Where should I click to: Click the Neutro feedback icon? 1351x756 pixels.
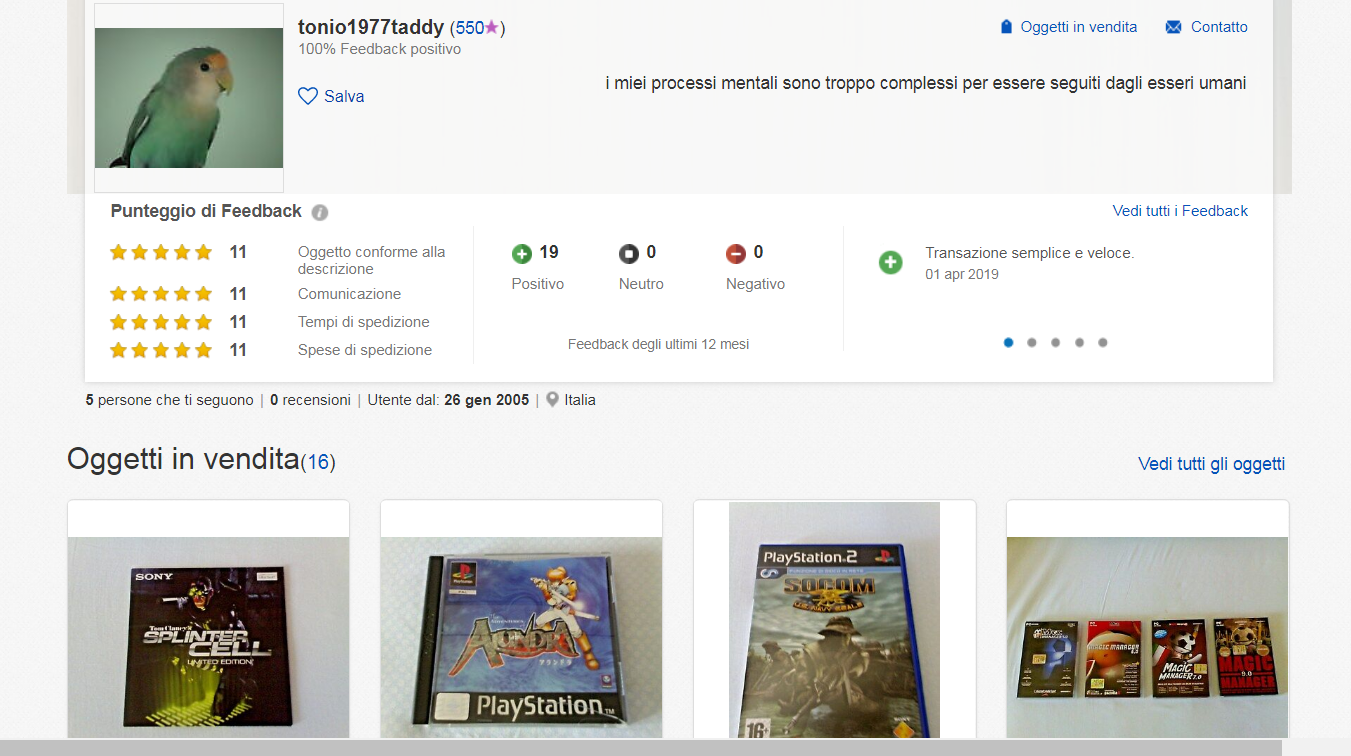coord(628,254)
